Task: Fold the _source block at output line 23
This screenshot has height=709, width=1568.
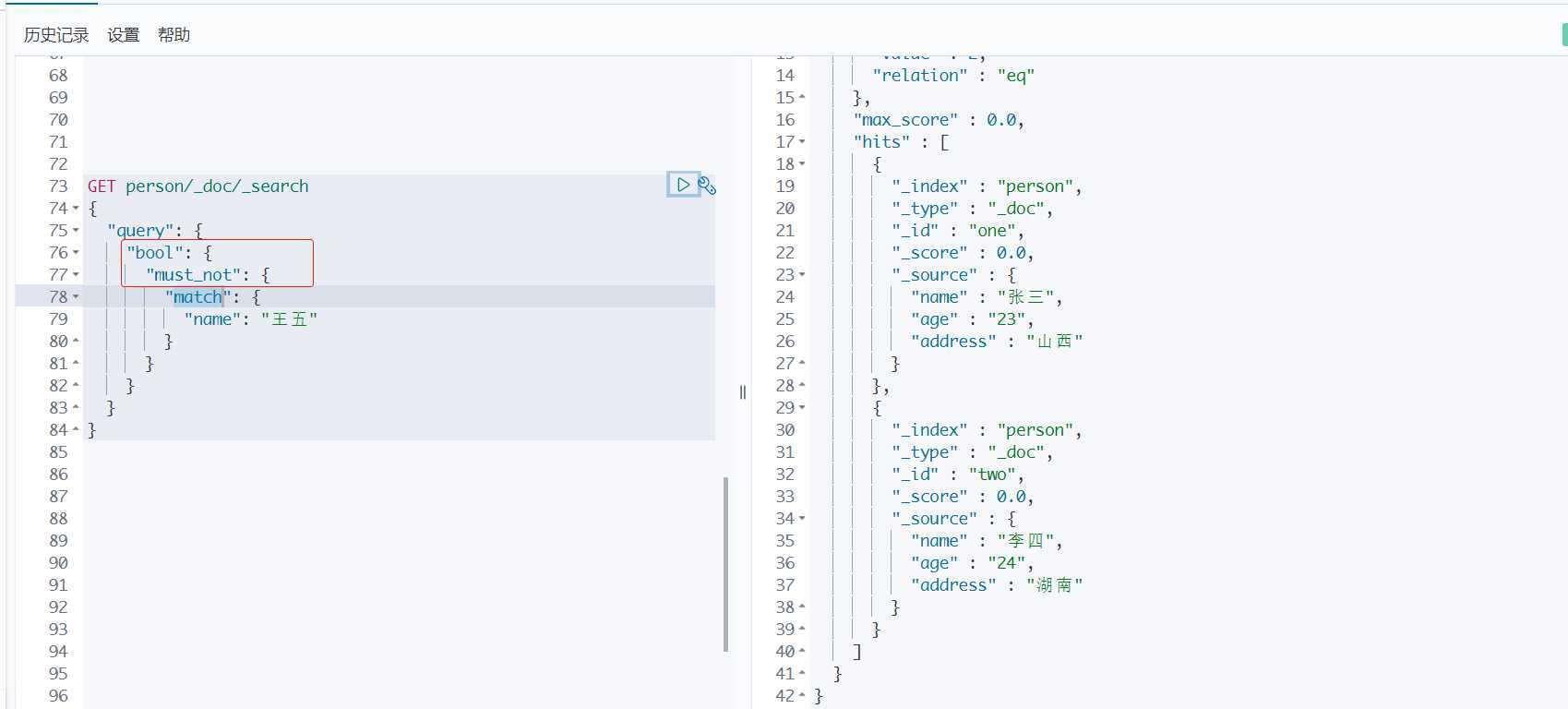Action: pos(802,275)
